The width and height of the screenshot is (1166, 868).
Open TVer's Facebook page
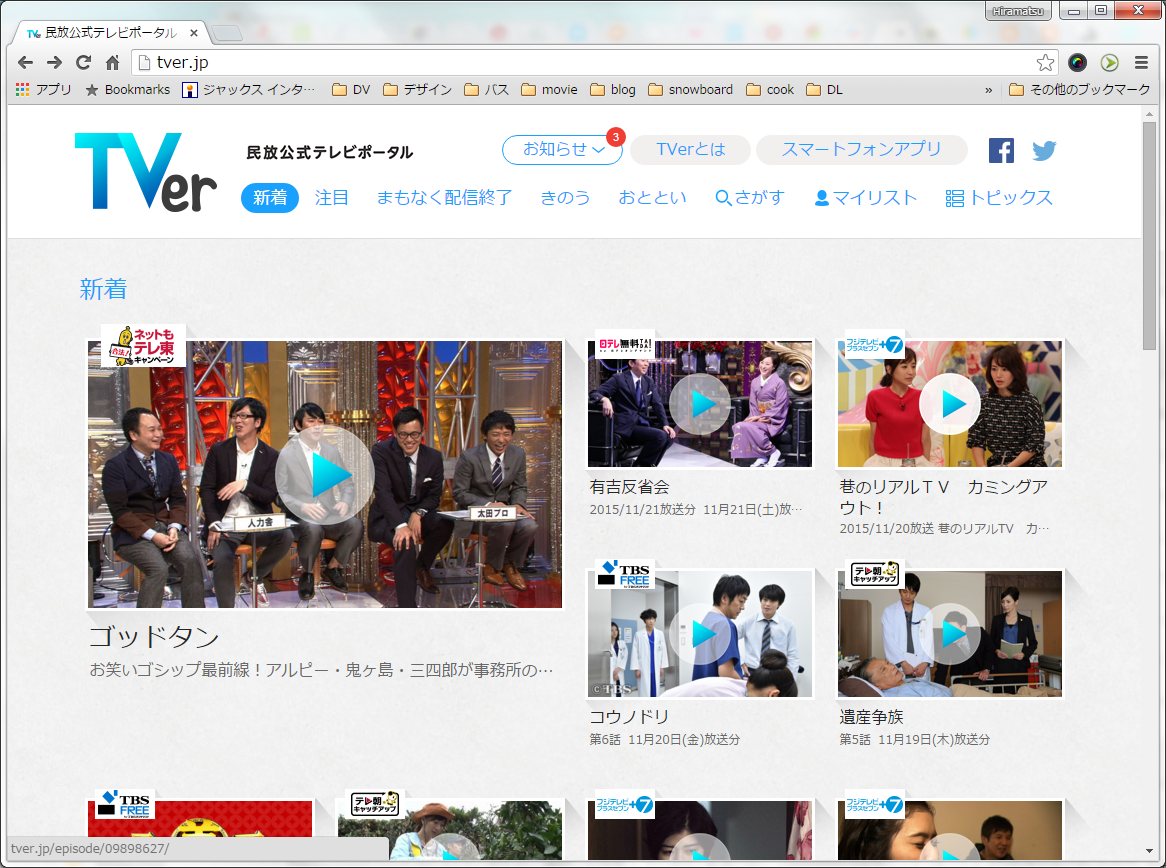(1000, 150)
